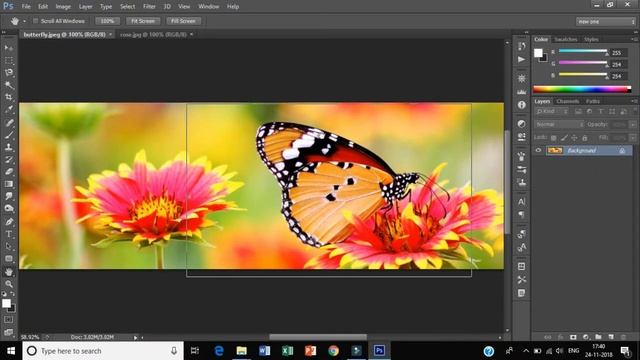This screenshot has height=360, width=640.
Task: Open the Color panel flyout menu
Action: pyautogui.click(x=634, y=39)
